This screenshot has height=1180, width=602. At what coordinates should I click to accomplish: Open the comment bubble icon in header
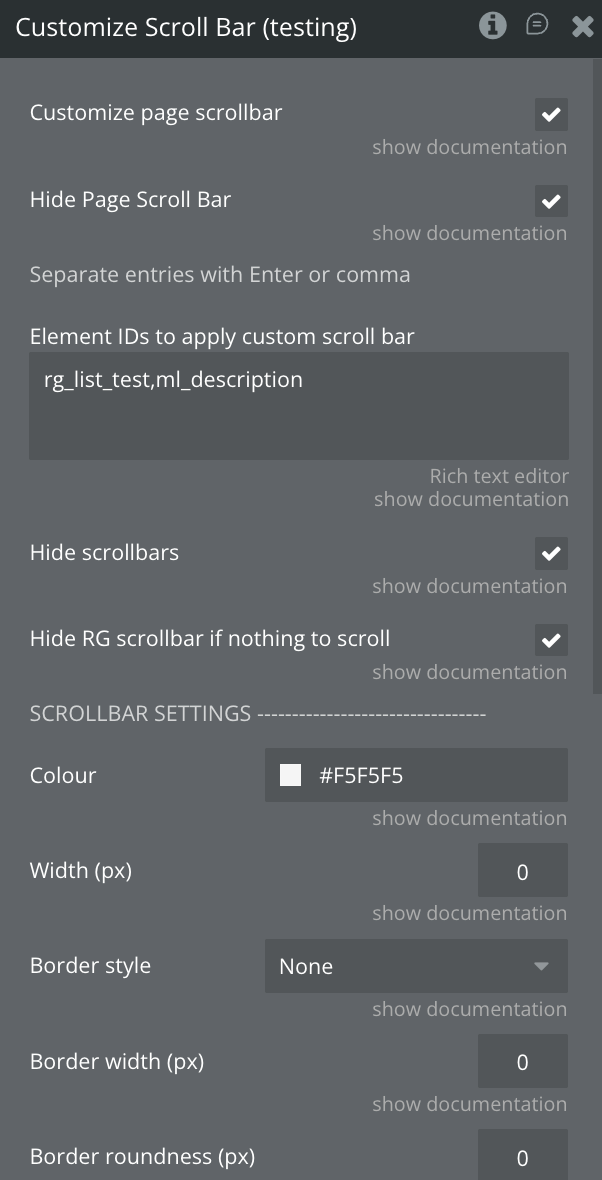point(537,26)
